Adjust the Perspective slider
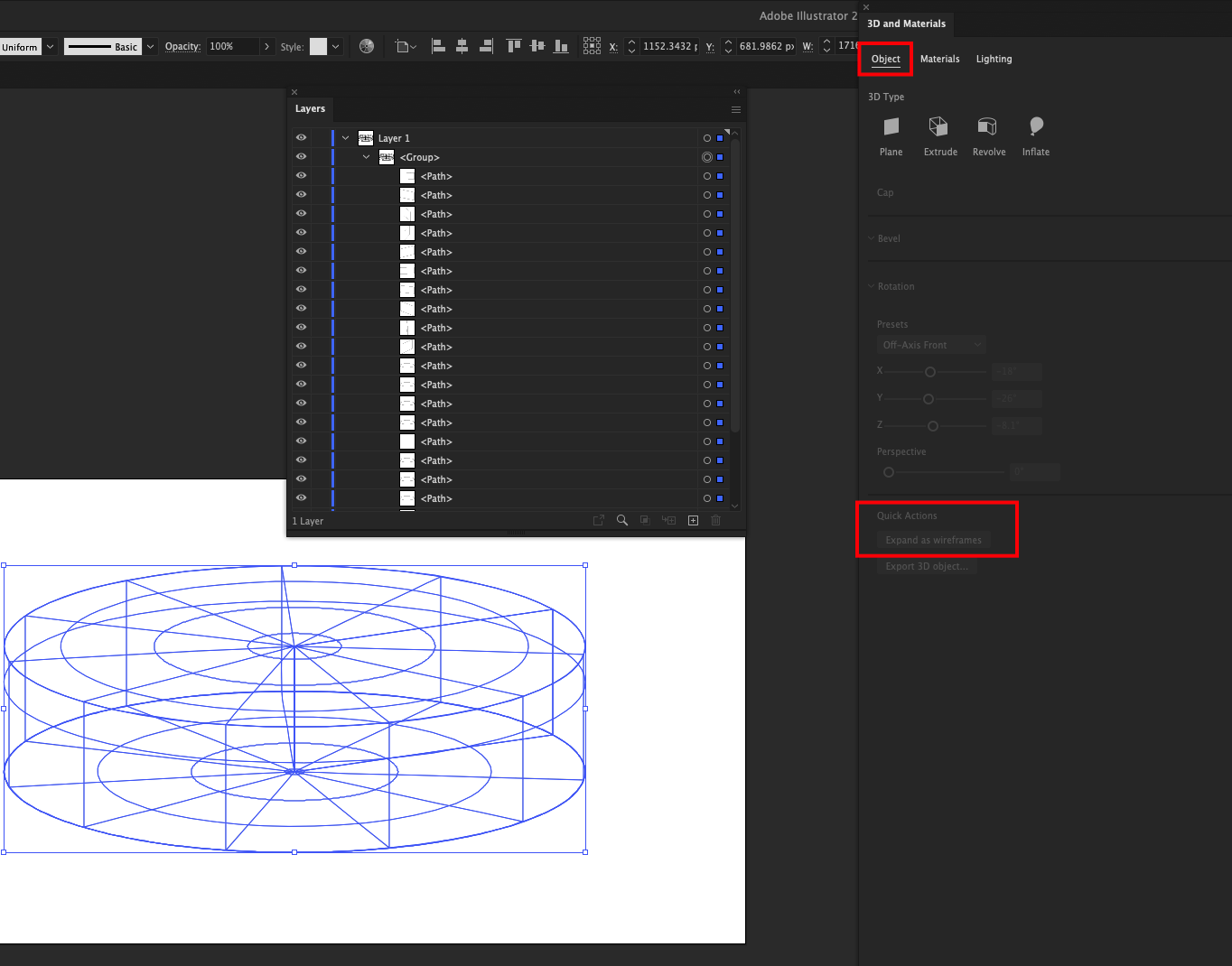1232x966 pixels. click(888, 471)
